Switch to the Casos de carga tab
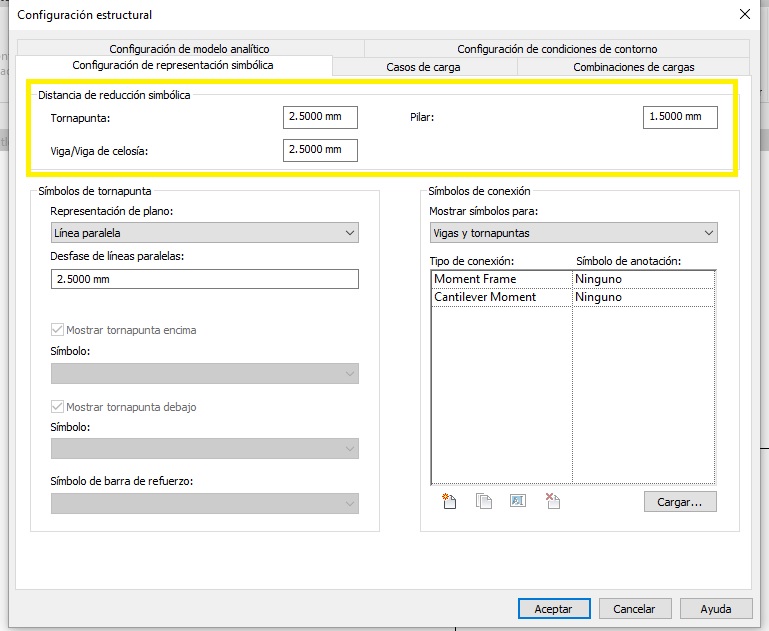This screenshot has height=631, width=769. click(424, 67)
